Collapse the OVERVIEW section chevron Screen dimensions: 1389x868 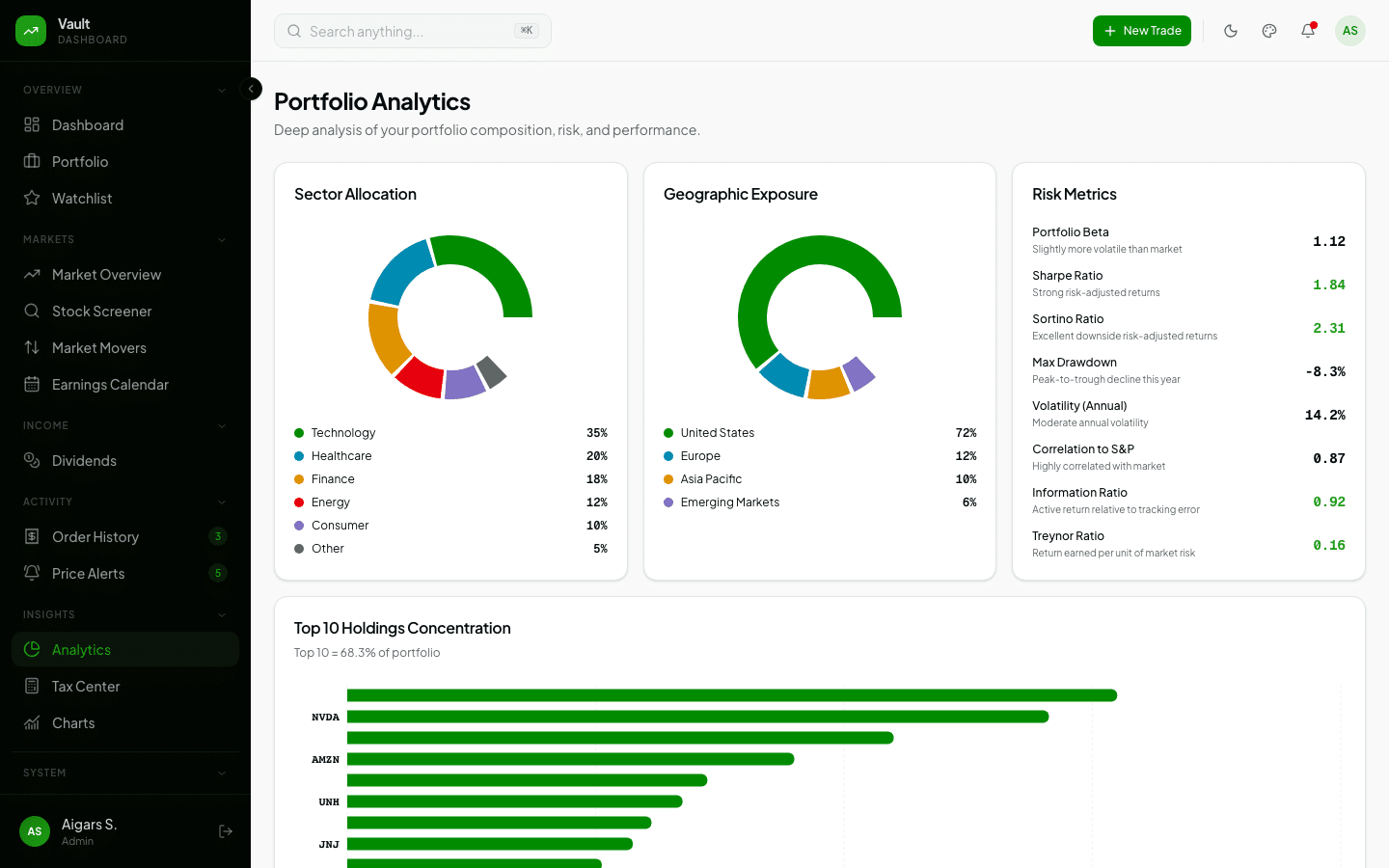(x=223, y=89)
